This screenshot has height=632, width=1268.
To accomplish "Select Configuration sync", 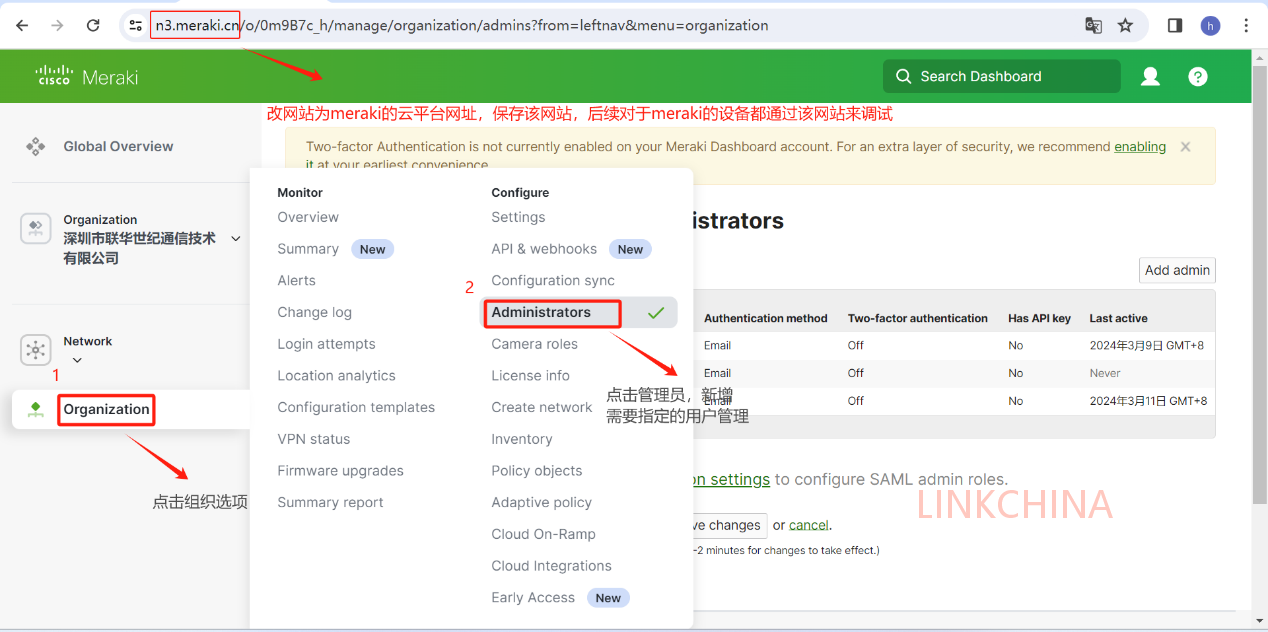I will click(553, 281).
